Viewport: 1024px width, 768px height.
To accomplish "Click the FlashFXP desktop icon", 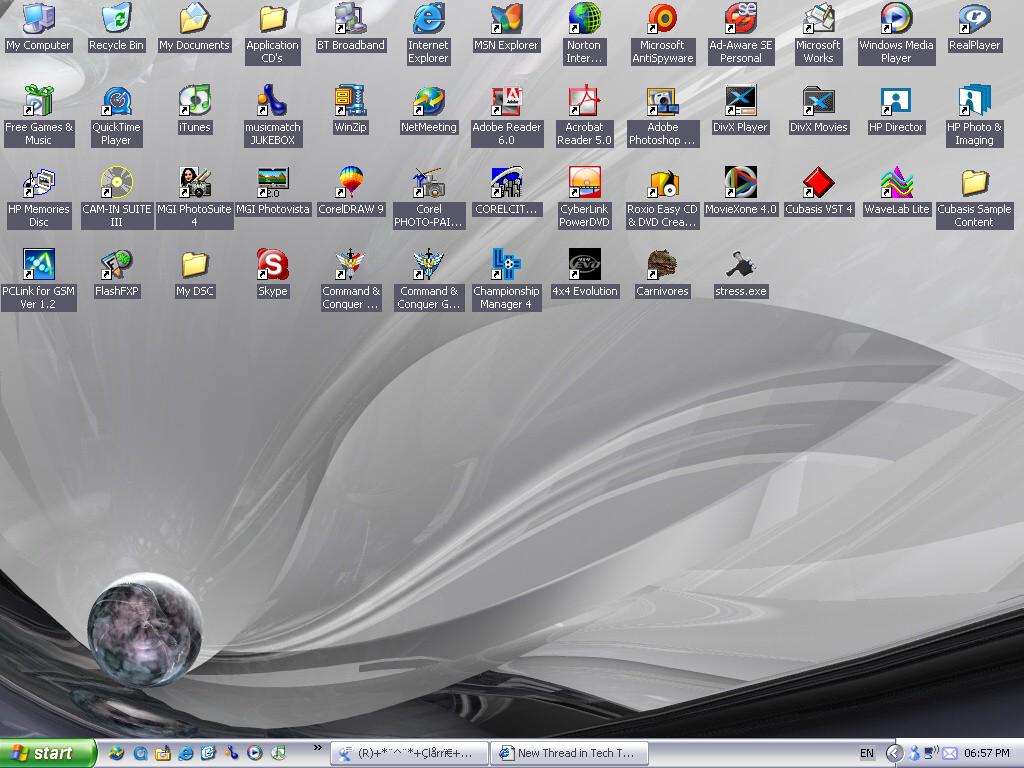I will click(116, 266).
